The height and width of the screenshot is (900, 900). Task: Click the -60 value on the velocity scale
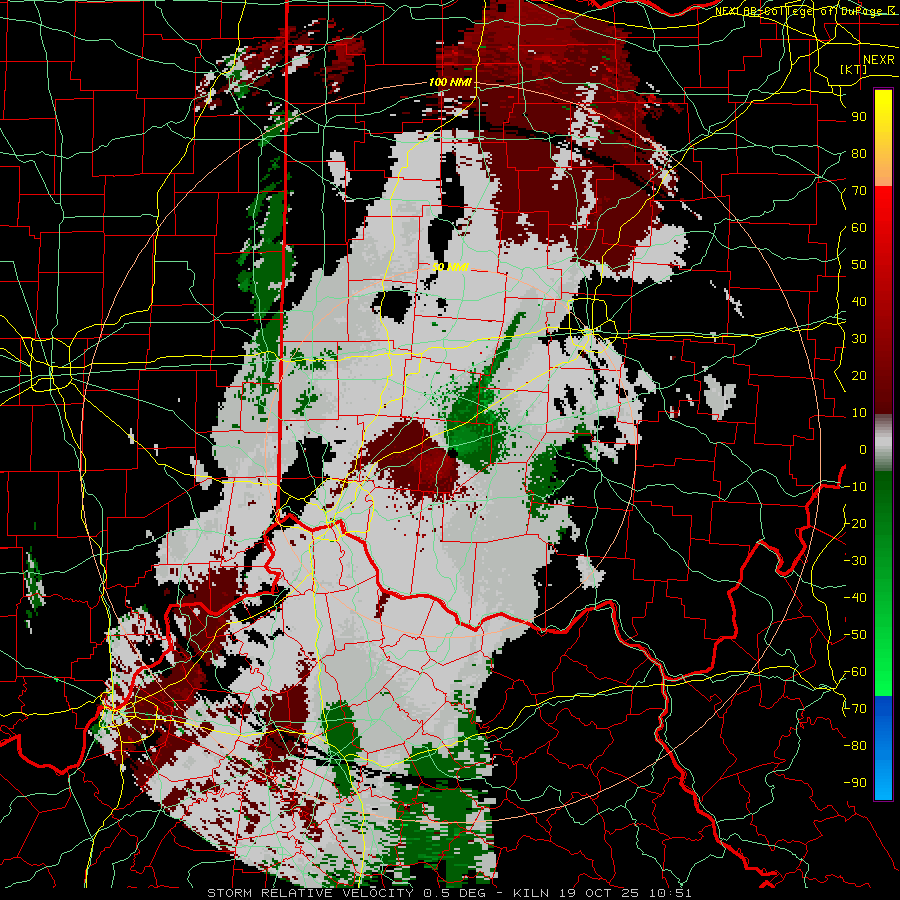(855, 672)
